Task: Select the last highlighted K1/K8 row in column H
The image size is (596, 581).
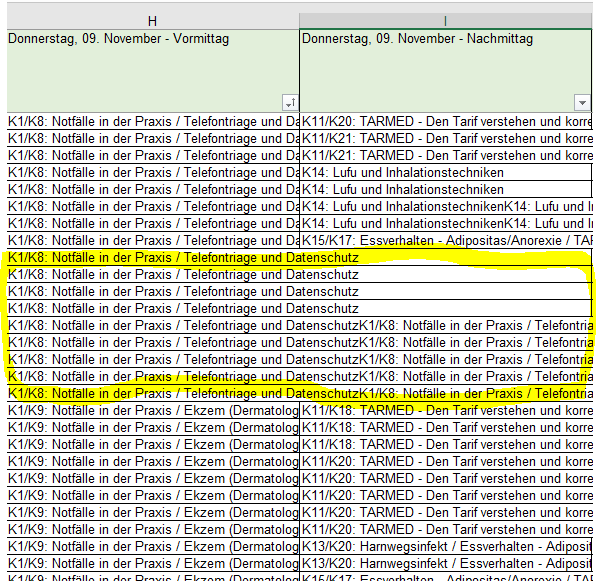Action: coord(153,394)
